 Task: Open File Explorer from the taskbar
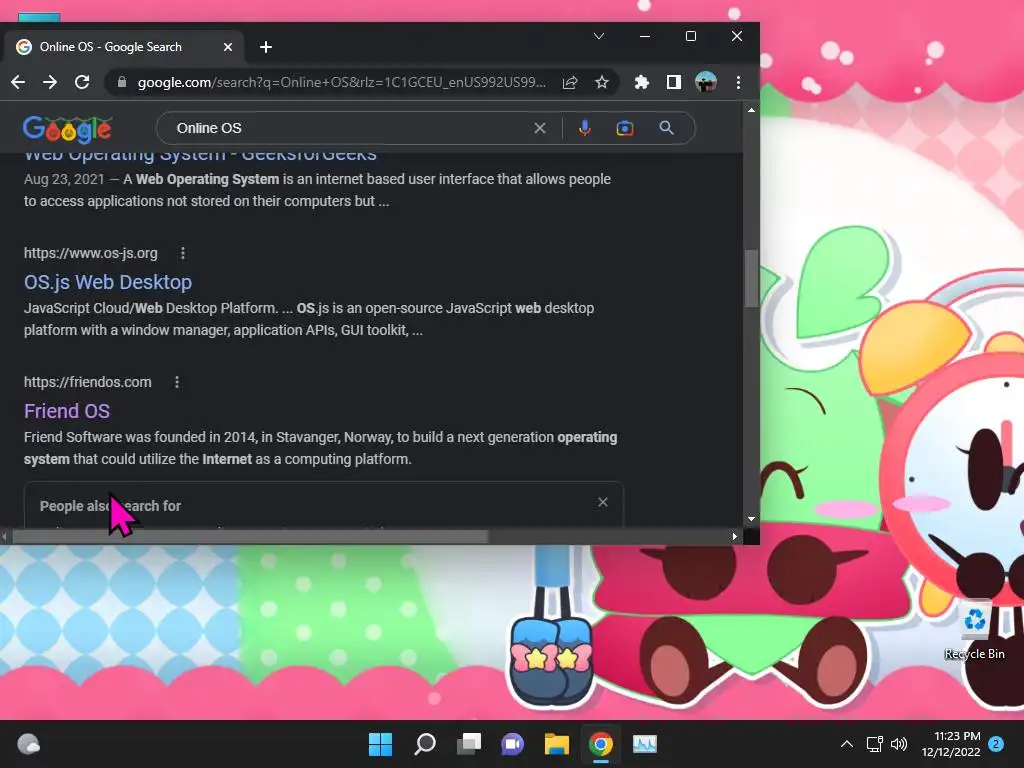[x=556, y=744]
